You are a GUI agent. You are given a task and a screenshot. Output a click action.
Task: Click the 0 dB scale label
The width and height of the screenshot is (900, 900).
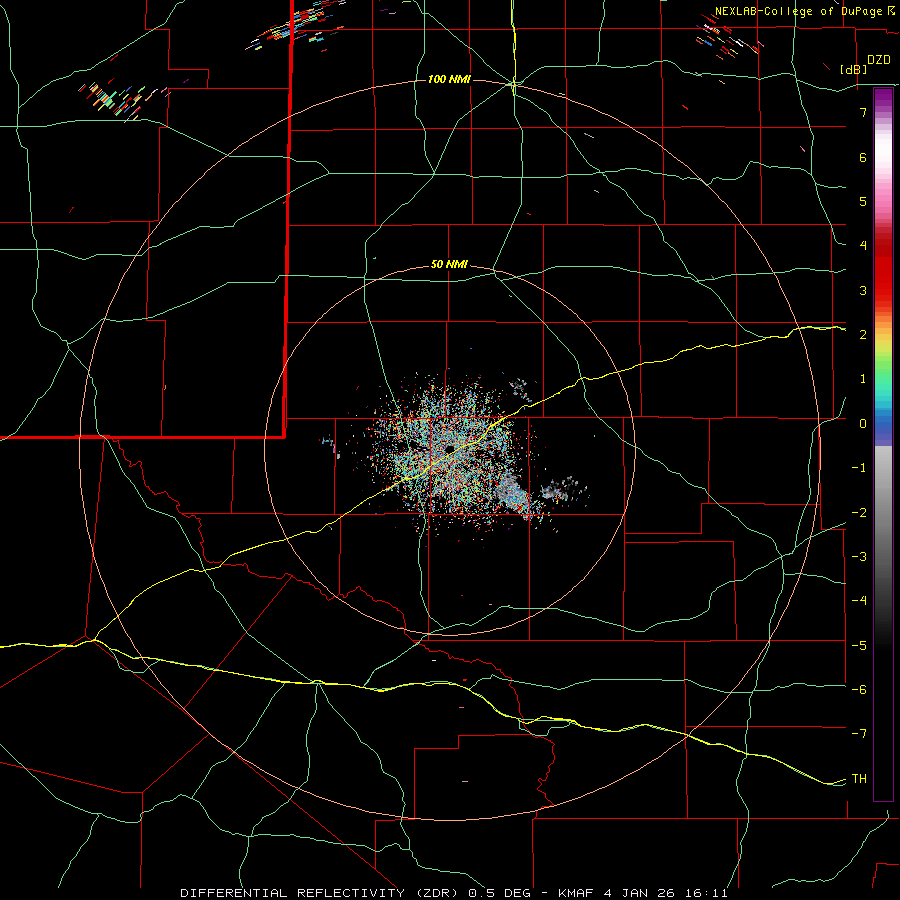point(863,424)
